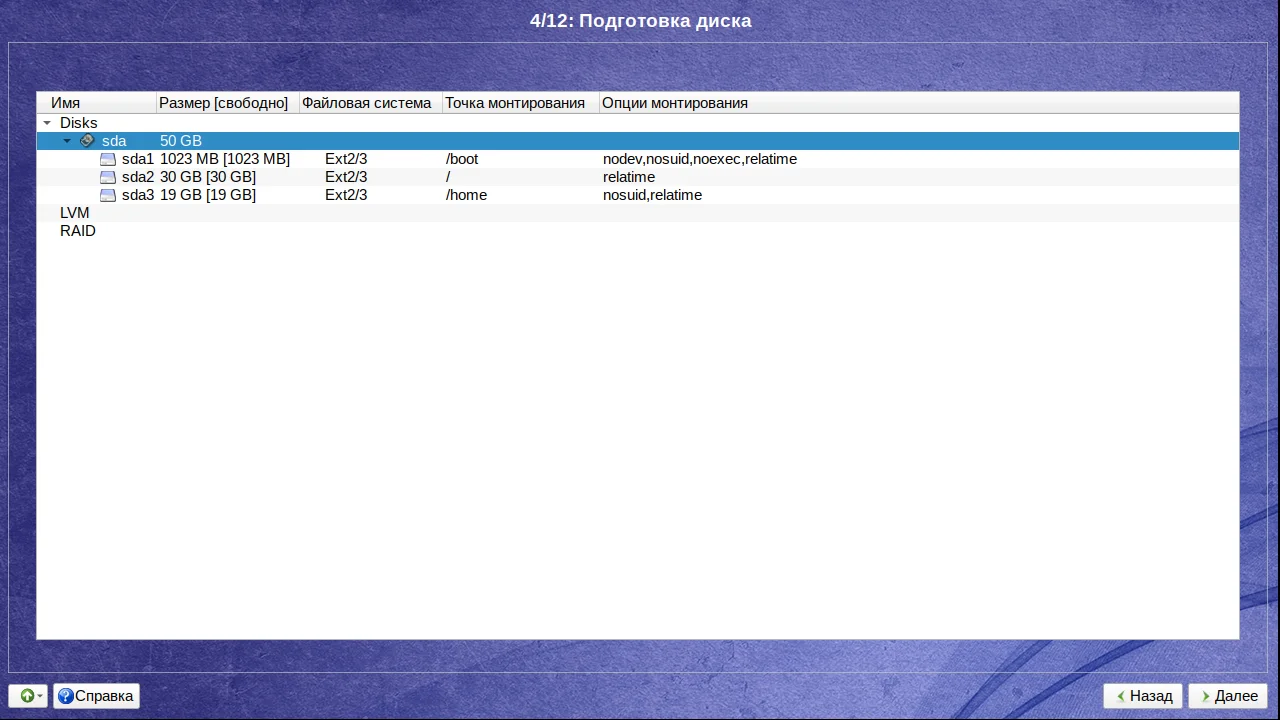
Task: Click the 1023 MB [1023 MB] size value
Action: coord(225,159)
